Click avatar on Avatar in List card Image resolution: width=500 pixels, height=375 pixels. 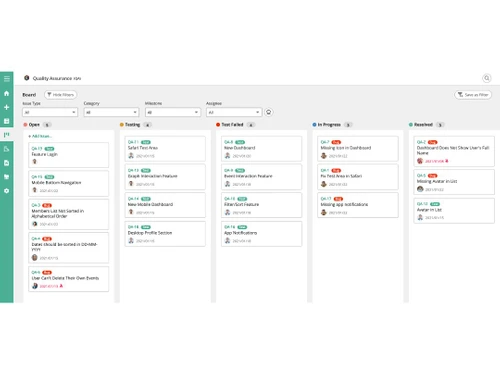pyautogui.click(x=420, y=217)
